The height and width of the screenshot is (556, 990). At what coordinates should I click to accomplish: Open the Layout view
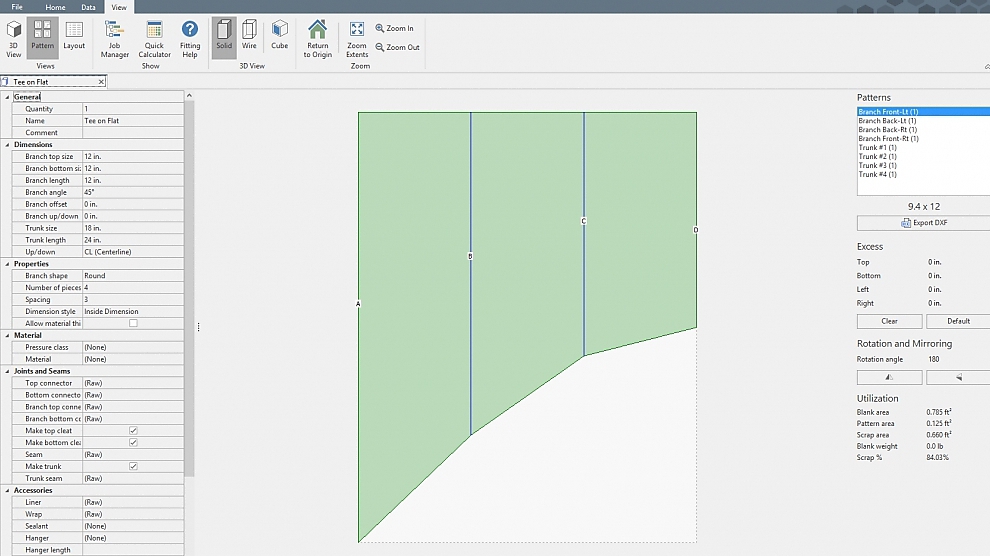[x=74, y=36]
